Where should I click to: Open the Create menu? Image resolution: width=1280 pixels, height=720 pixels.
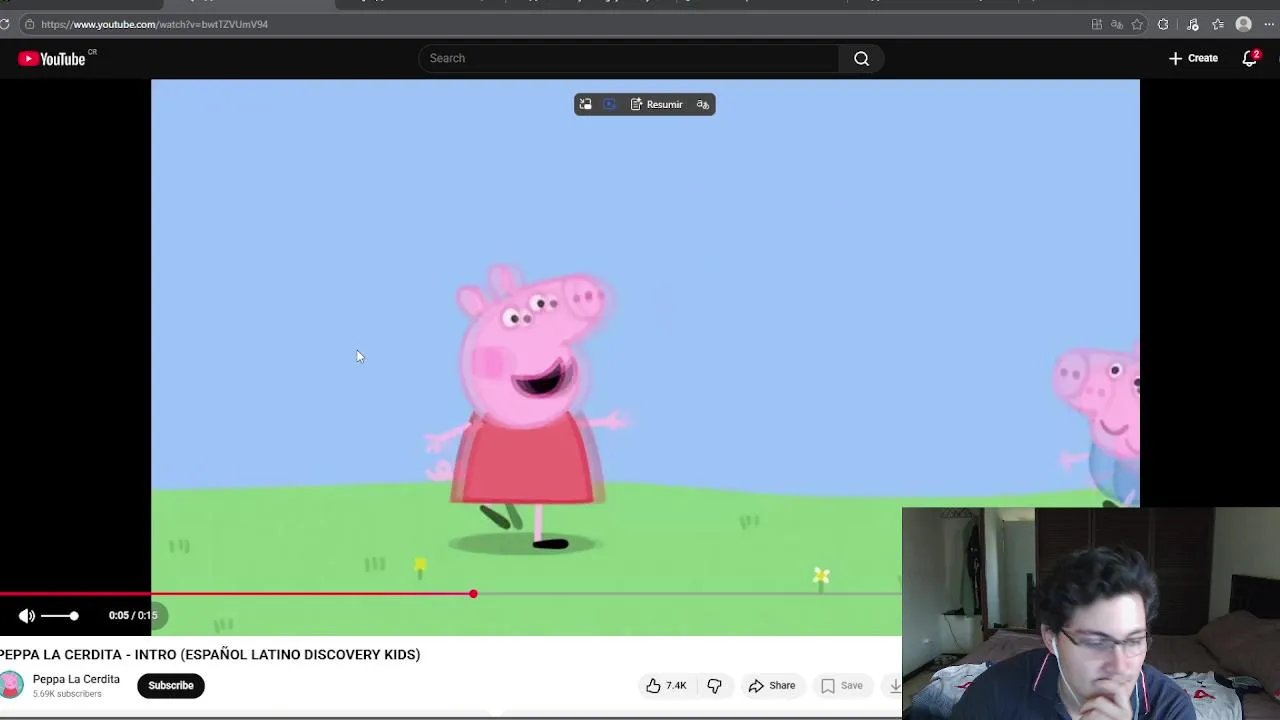coord(1193,58)
